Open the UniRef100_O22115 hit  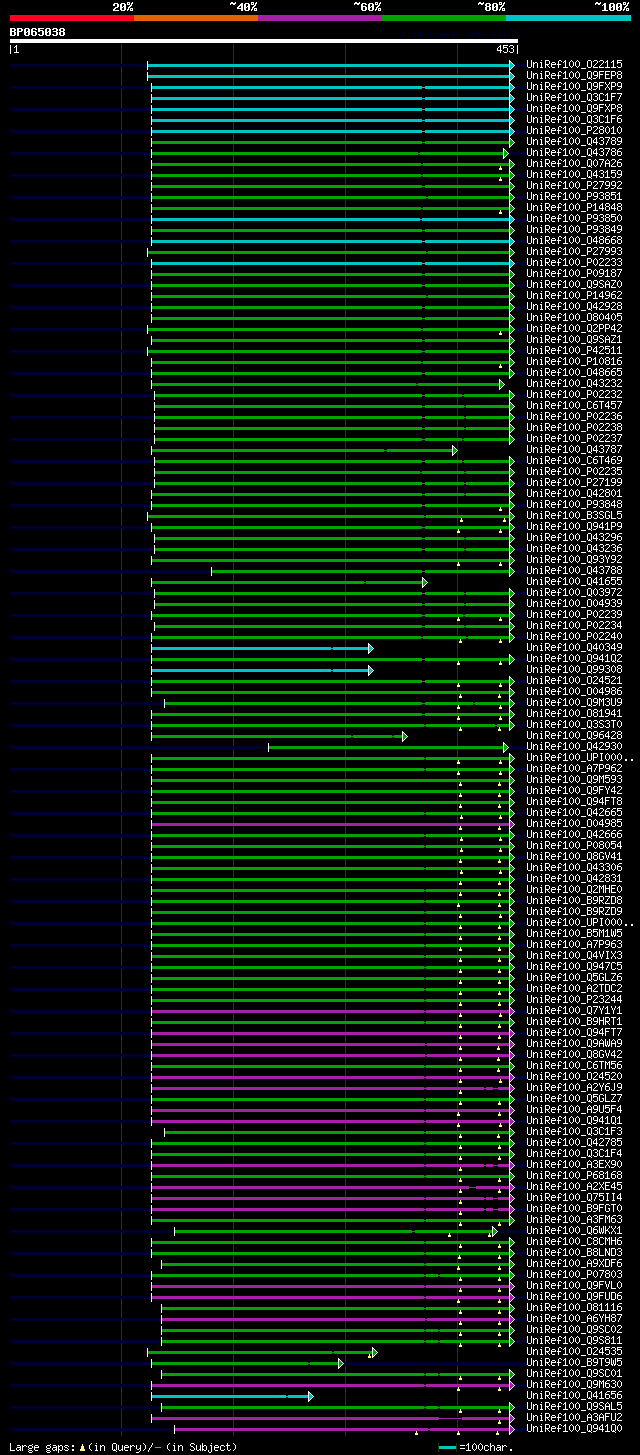[x=574, y=65]
